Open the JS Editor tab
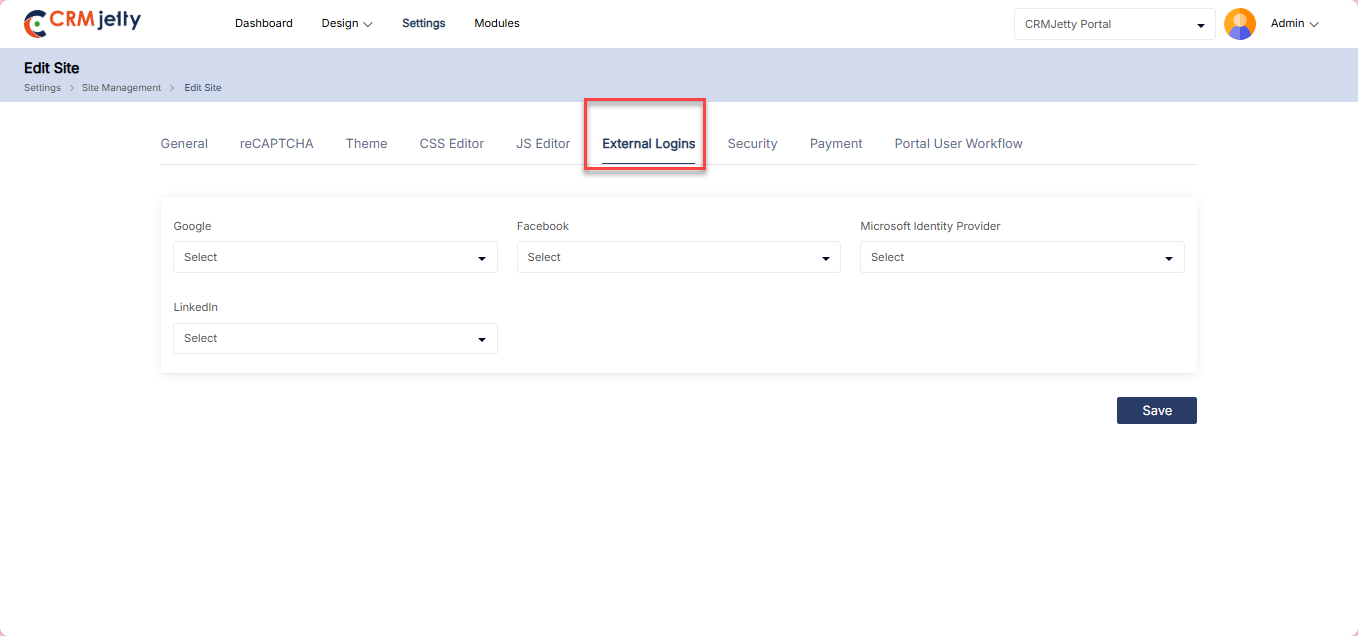The image size is (1358, 636). point(543,144)
